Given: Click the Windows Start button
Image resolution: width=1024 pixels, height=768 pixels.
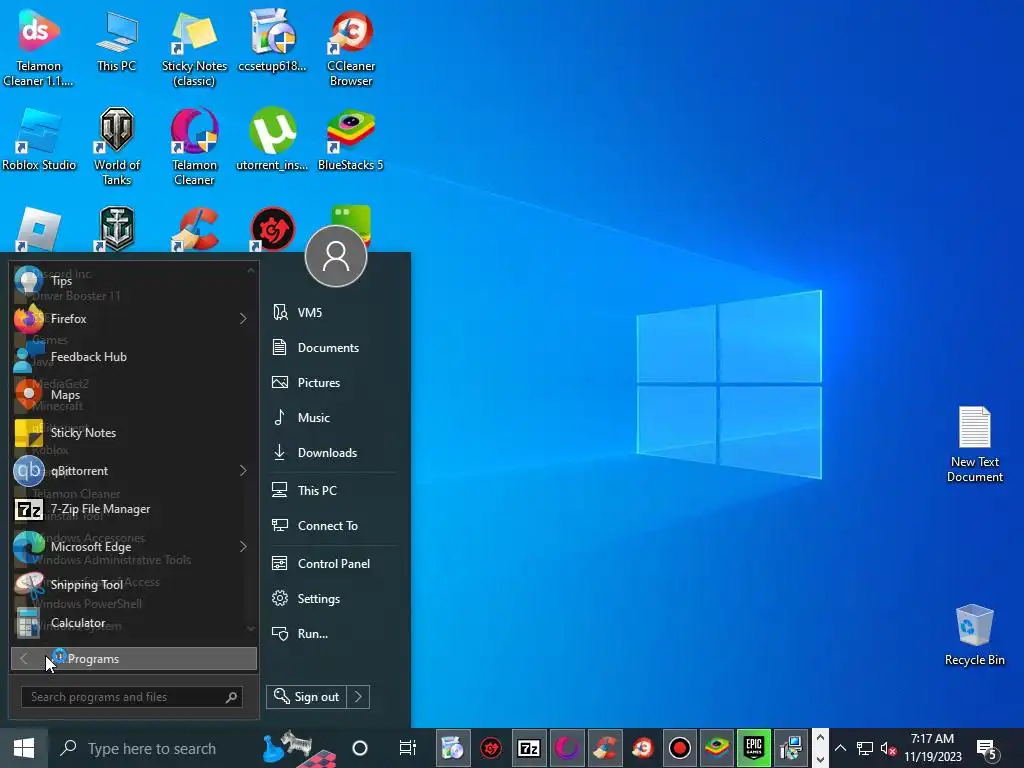Looking at the screenshot, I should [24, 748].
